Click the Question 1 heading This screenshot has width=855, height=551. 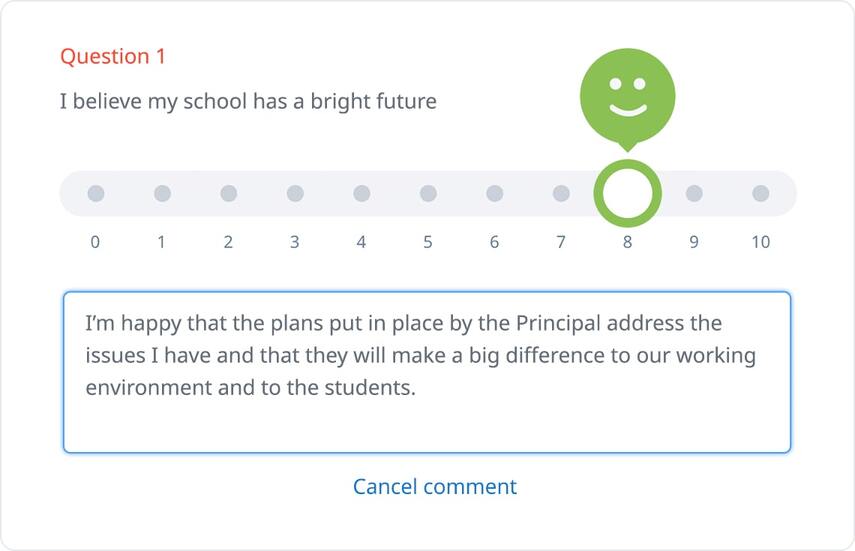(x=113, y=57)
